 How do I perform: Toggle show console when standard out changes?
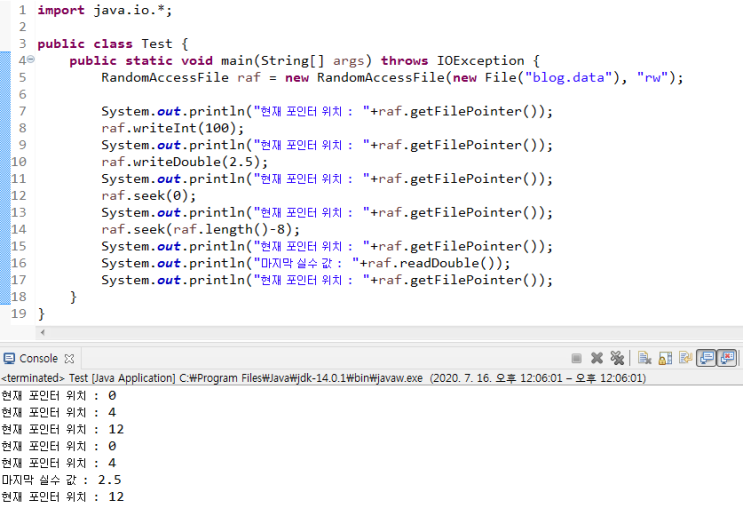tap(706, 358)
